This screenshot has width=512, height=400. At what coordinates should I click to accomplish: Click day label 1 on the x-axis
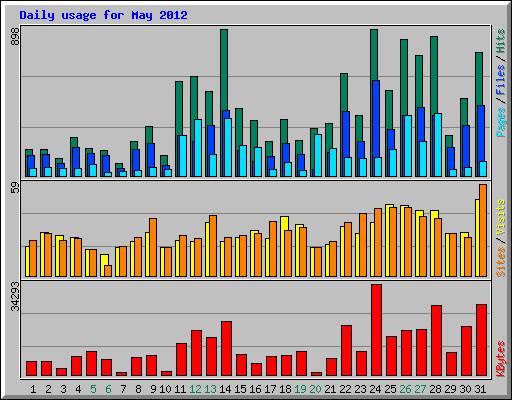[33, 389]
